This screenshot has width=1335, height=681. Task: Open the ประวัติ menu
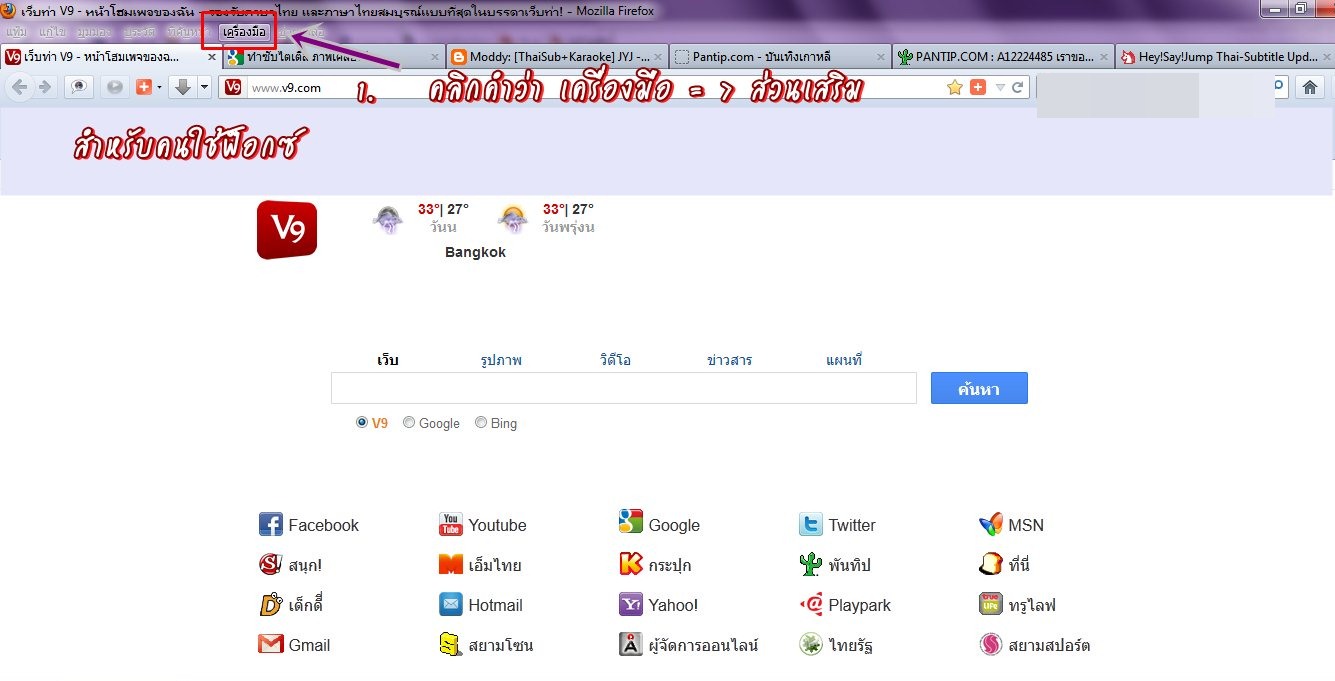pos(139,32)
